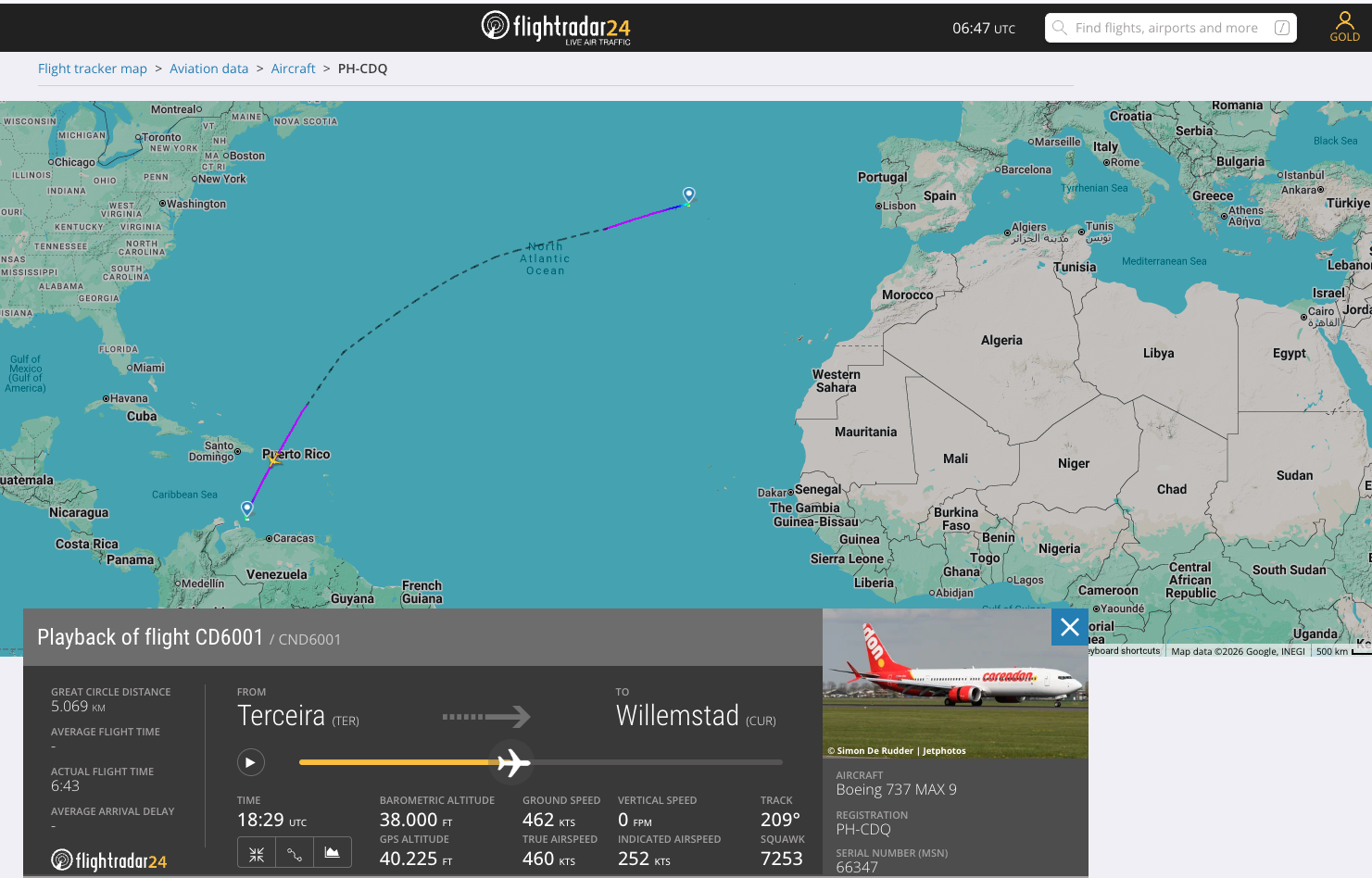
Task: Click the Terceira origin map pin
Action: pyautogui.click(x=688, y=195)
